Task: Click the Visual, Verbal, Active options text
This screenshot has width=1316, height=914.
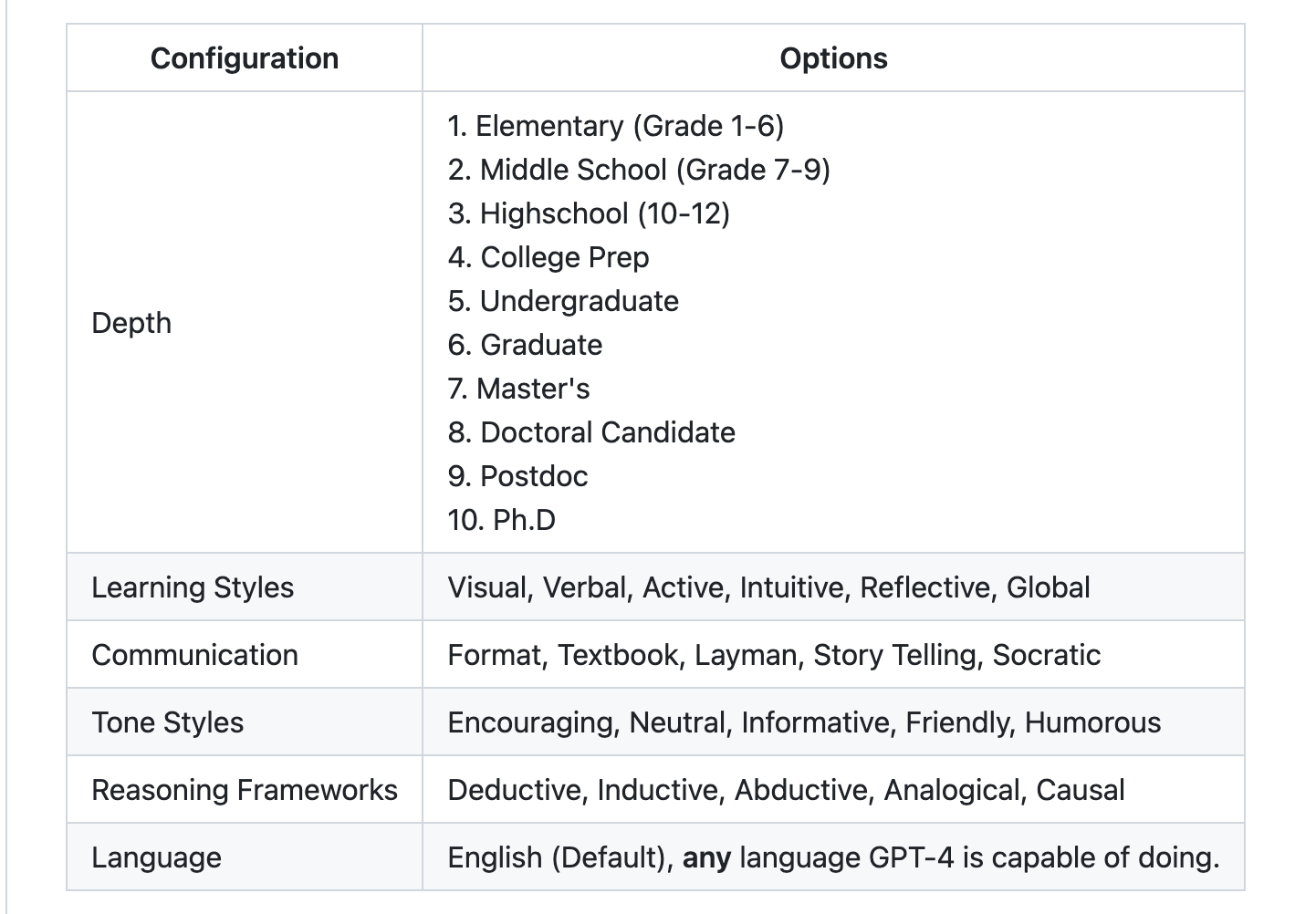Action: pos(768,587)
